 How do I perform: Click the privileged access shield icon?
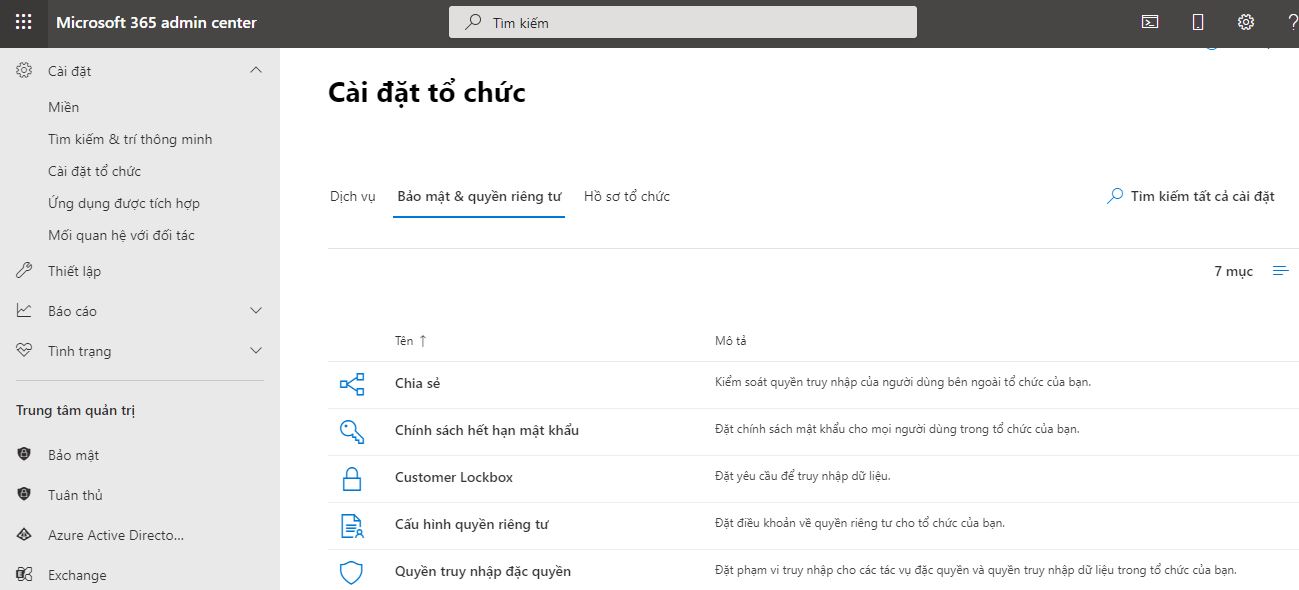[x=352, y=572]
